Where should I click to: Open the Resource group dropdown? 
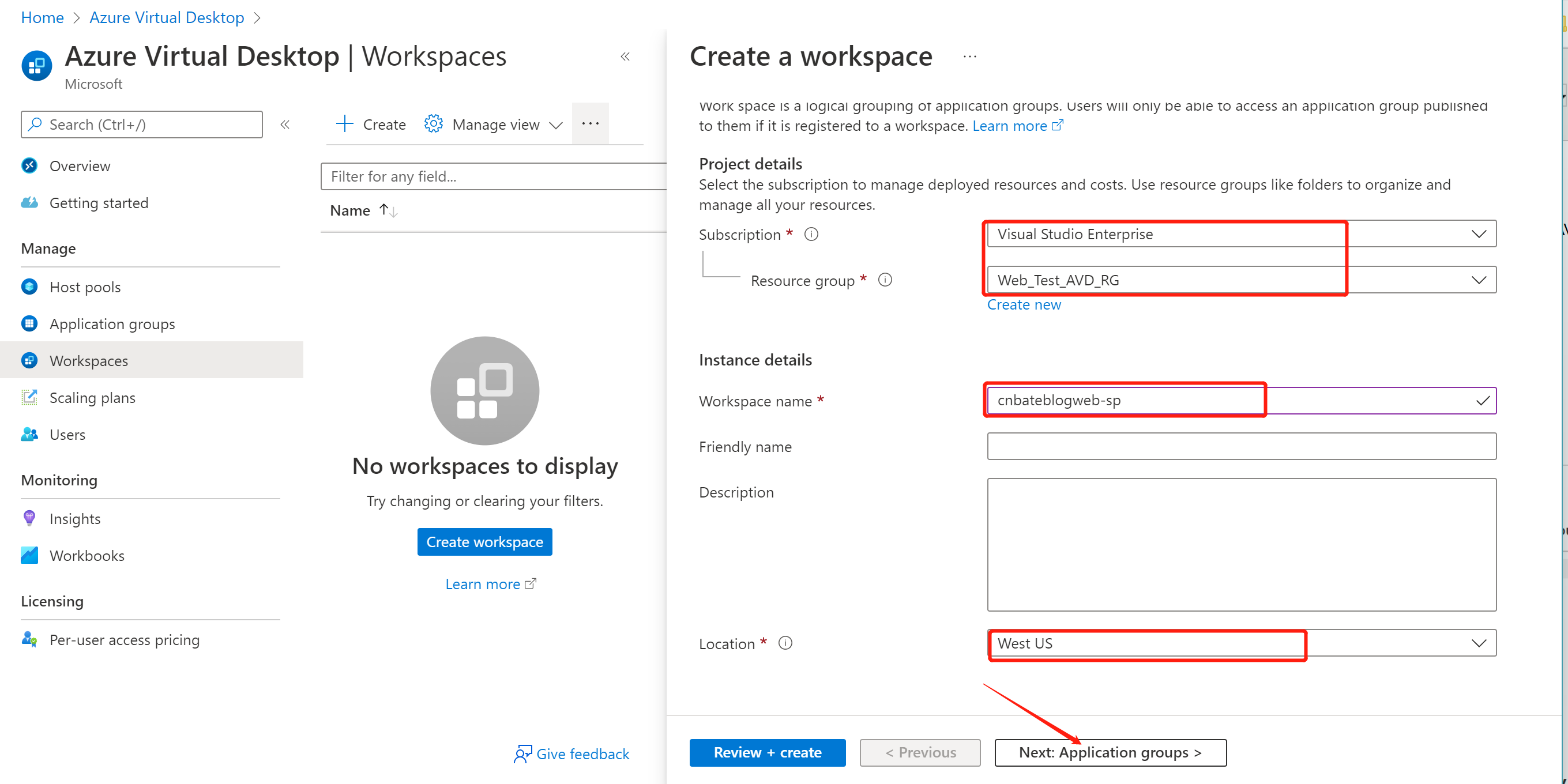[x=1242, y=280]
